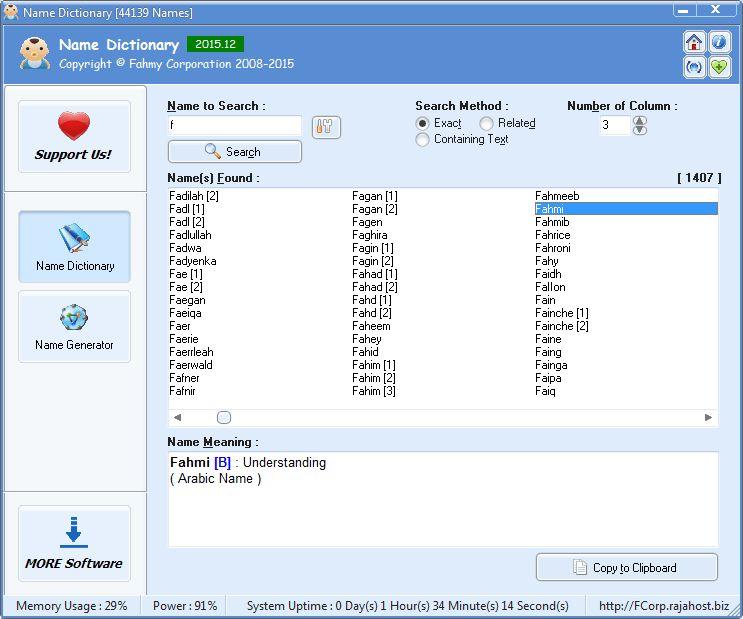
Task: Click the 2015.12 version badge
Action: pos(216,44)
